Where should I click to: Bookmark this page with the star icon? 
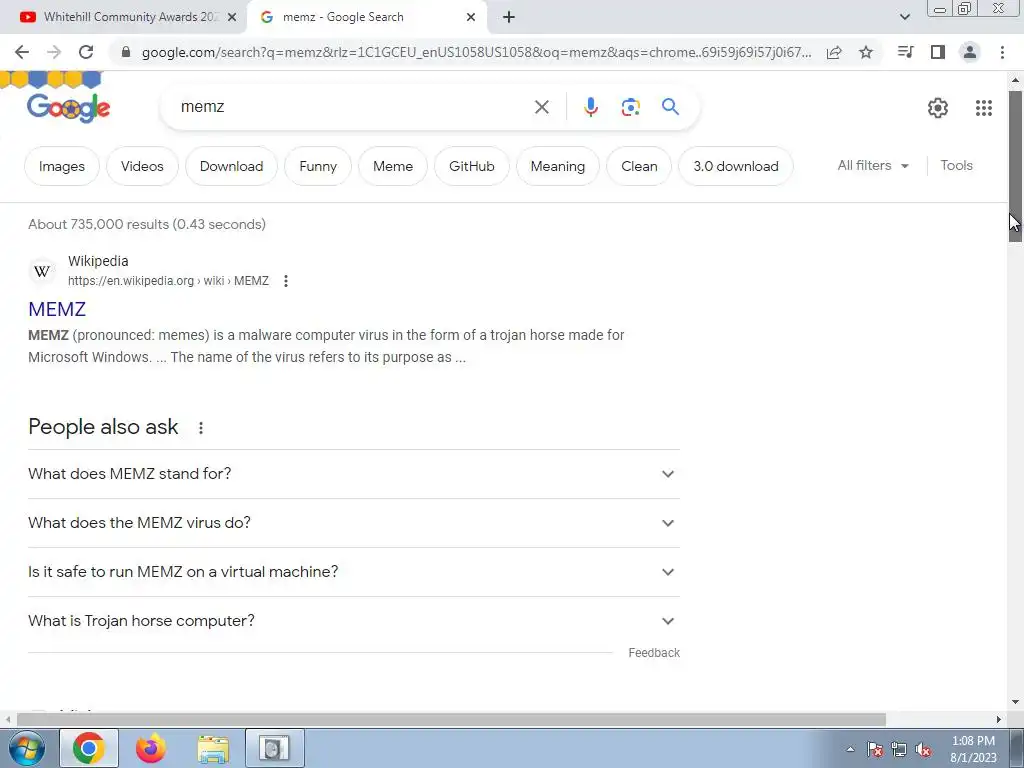click(866, 52)
